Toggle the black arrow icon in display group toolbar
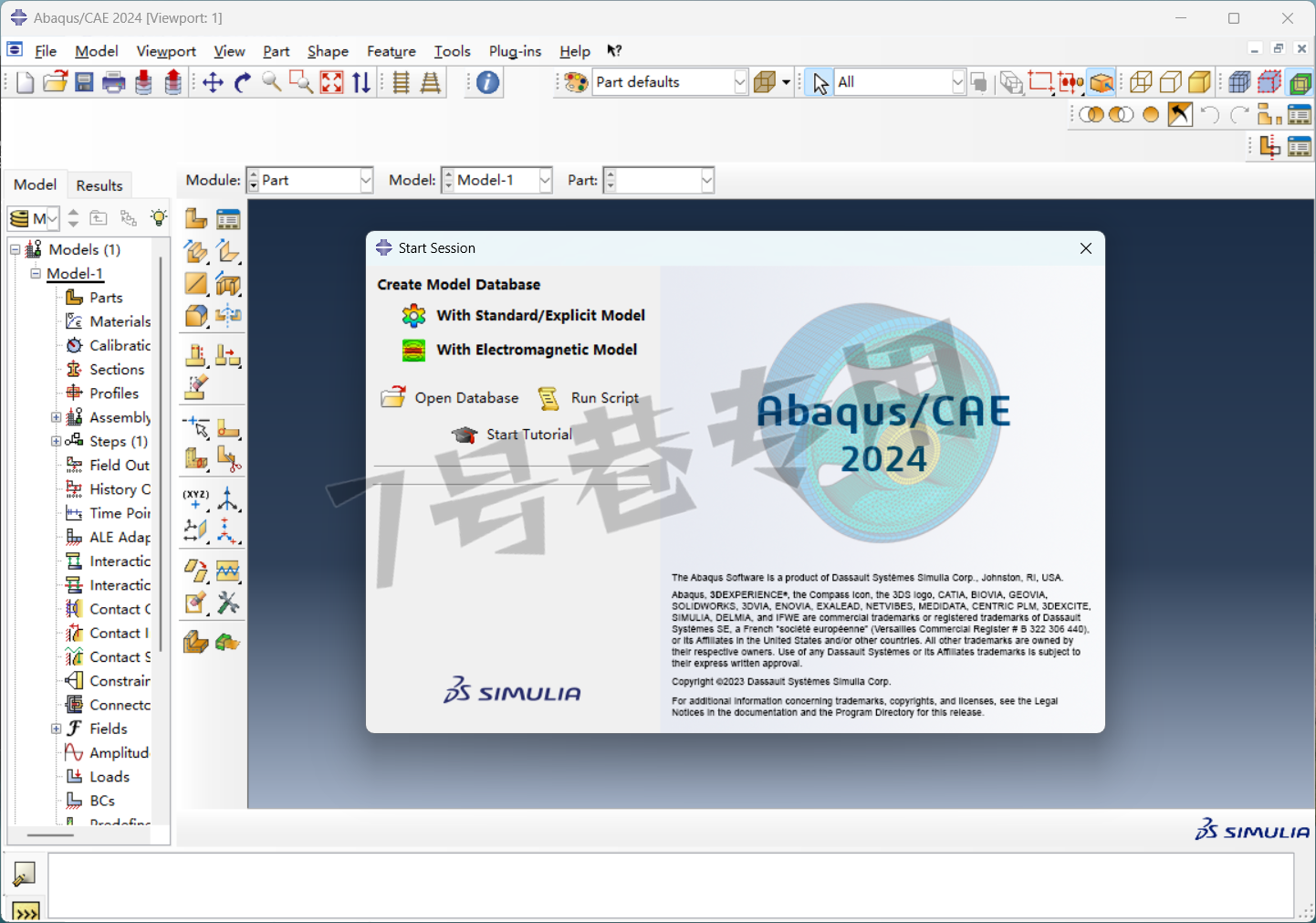This screenshot has height=923, width=1316. click(x=1180, y=114)
